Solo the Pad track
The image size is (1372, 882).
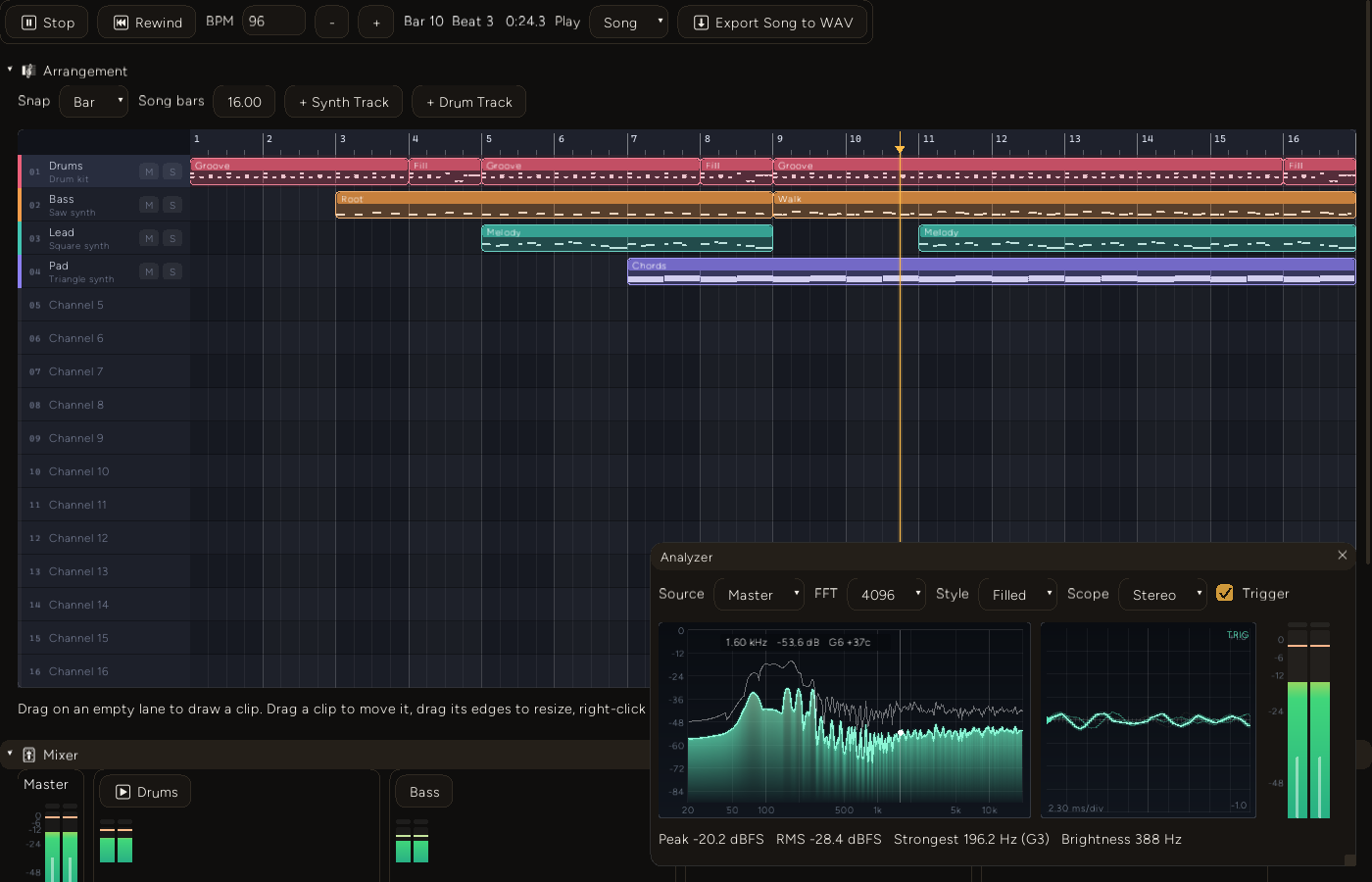tap(172, 271)
